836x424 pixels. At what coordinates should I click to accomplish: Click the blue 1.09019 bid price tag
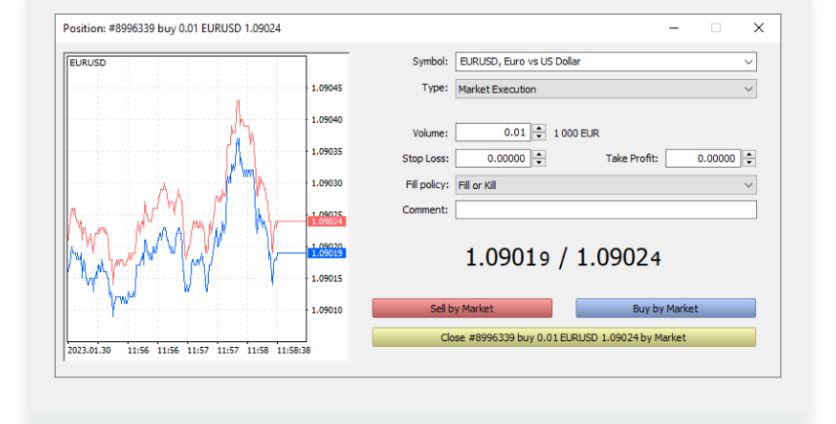327,253
